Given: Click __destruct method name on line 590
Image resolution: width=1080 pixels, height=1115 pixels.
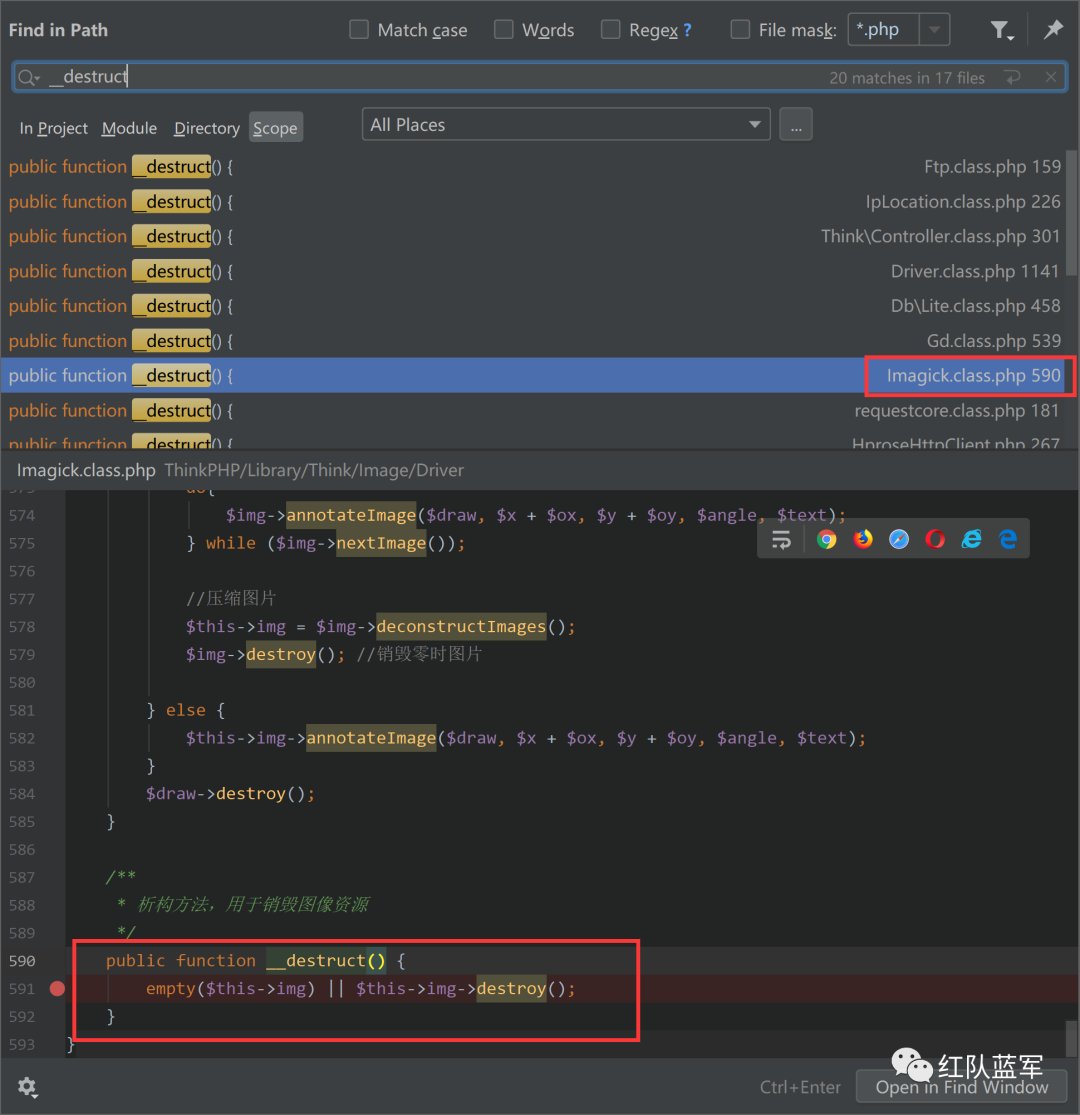Looking at the screenshot, I should pyautogui.click(x=316, y=961).
